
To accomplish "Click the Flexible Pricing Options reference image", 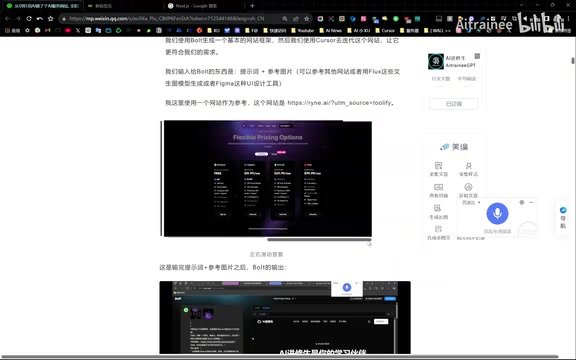I will click(x=267, y=179).
